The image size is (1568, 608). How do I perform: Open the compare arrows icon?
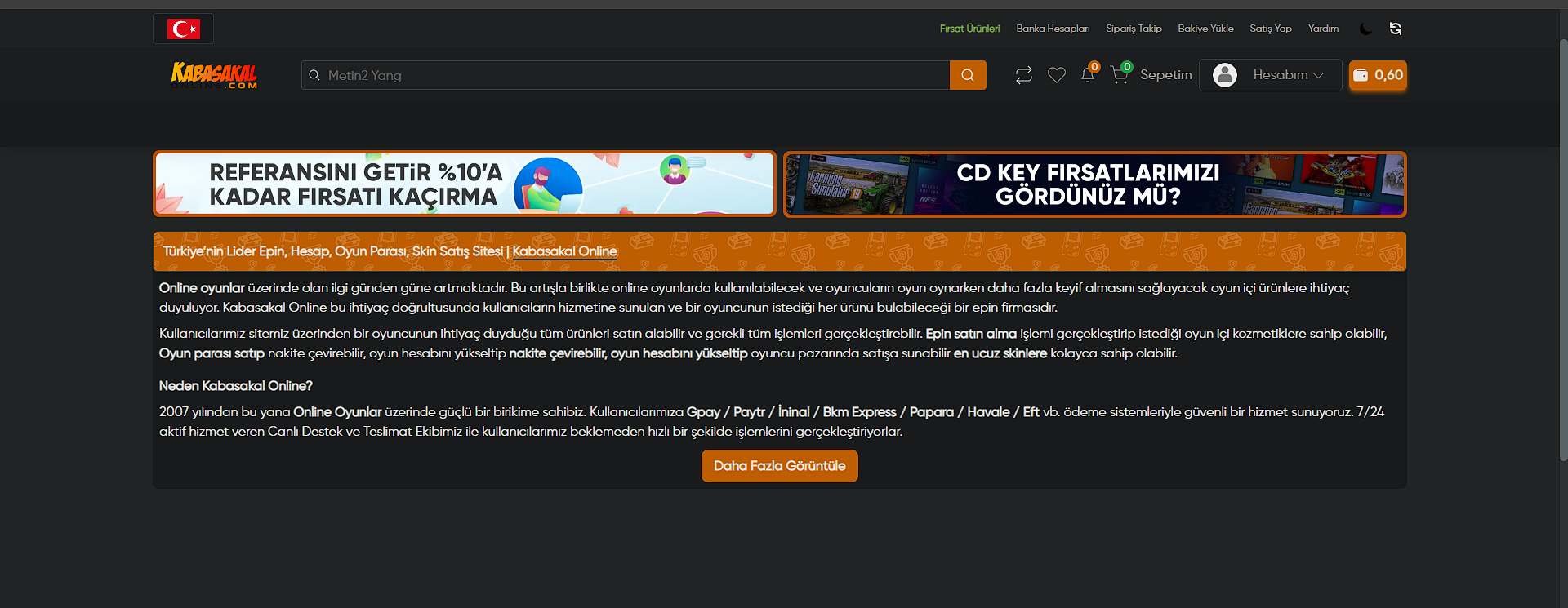click(x=1024, y=75)
